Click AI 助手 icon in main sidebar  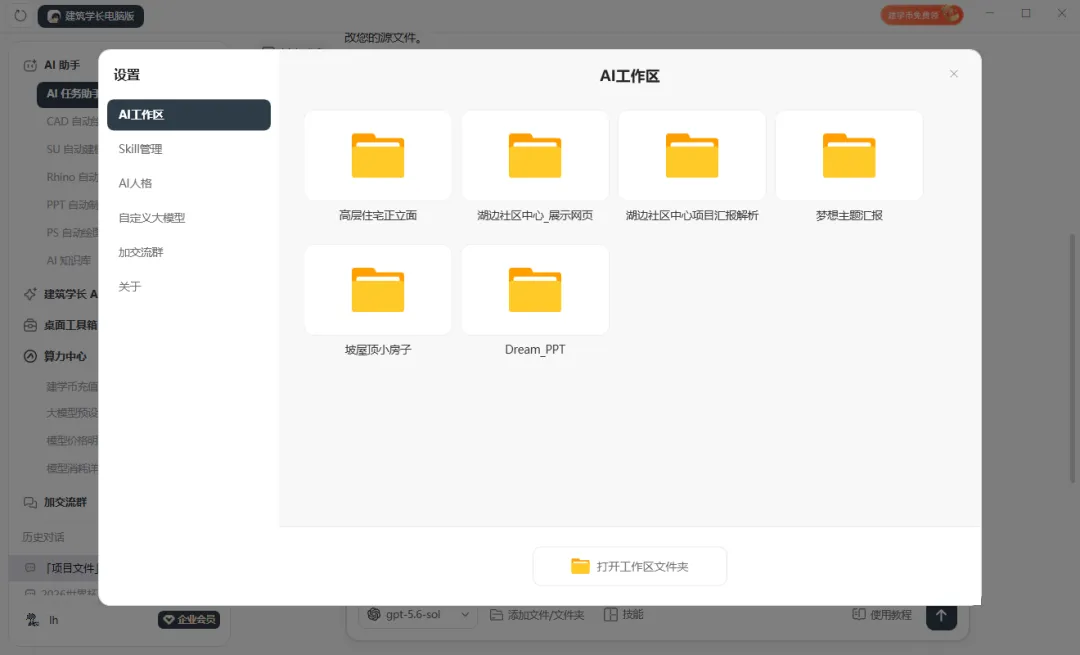(x=30, y=65)
